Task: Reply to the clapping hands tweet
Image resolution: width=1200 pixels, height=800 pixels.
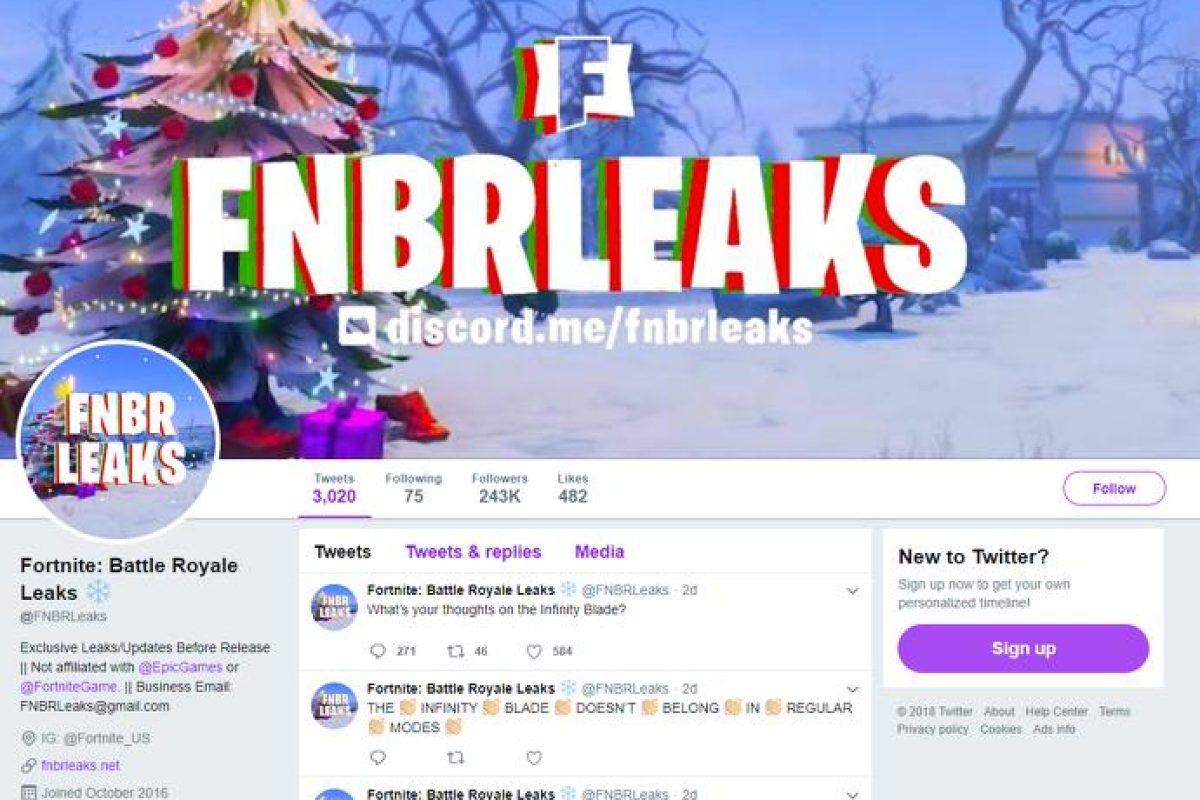Action: pos(378,758)
